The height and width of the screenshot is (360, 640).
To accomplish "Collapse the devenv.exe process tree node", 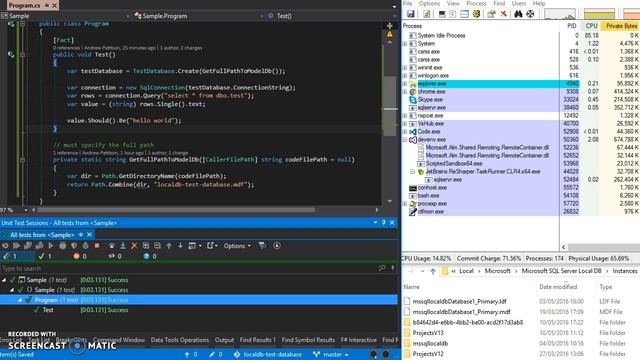I will (x=405, y=140).
